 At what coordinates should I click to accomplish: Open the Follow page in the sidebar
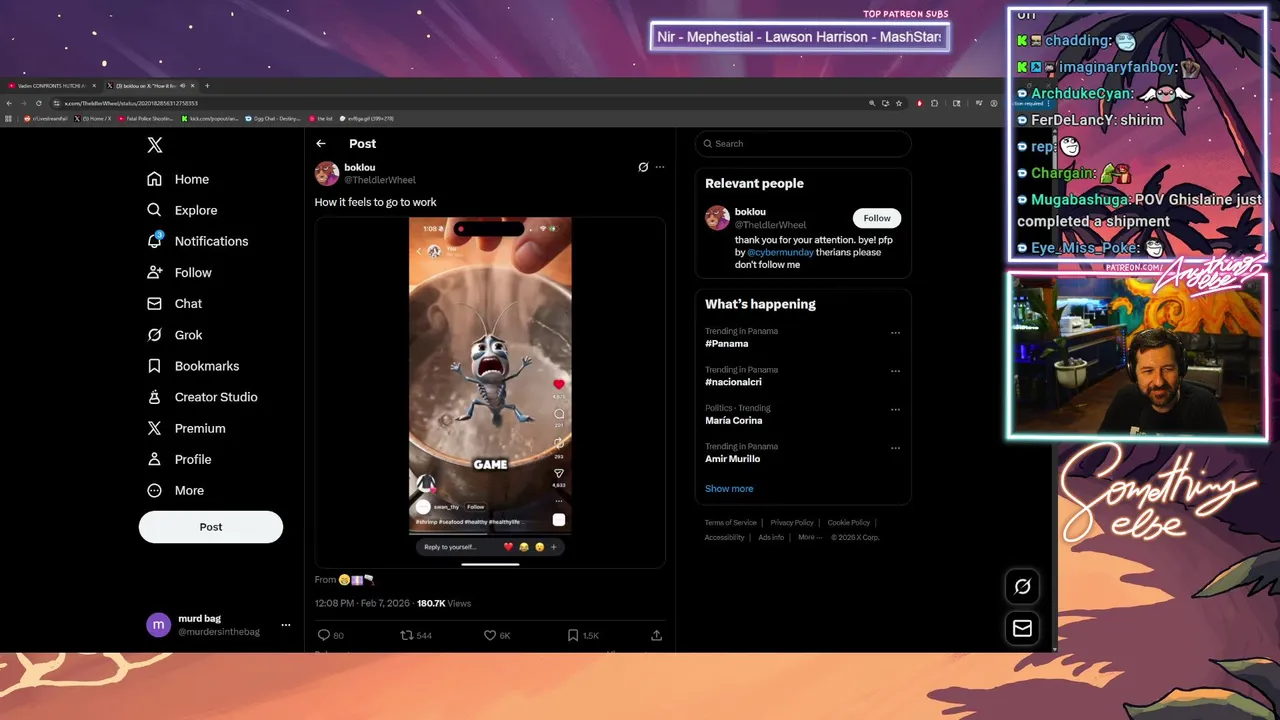[x=179, y=272]
